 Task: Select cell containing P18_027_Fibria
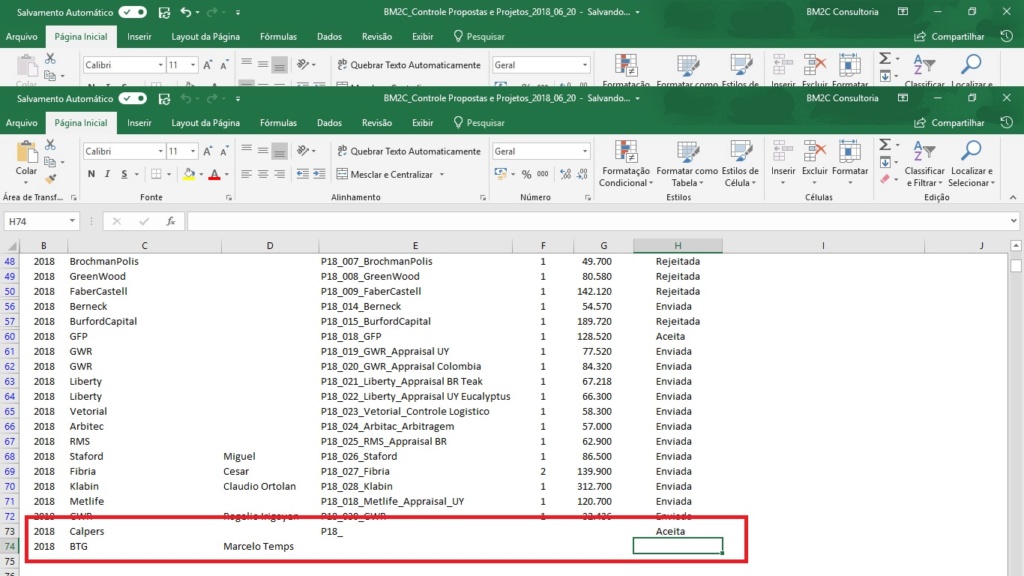(x=415, y=472)
